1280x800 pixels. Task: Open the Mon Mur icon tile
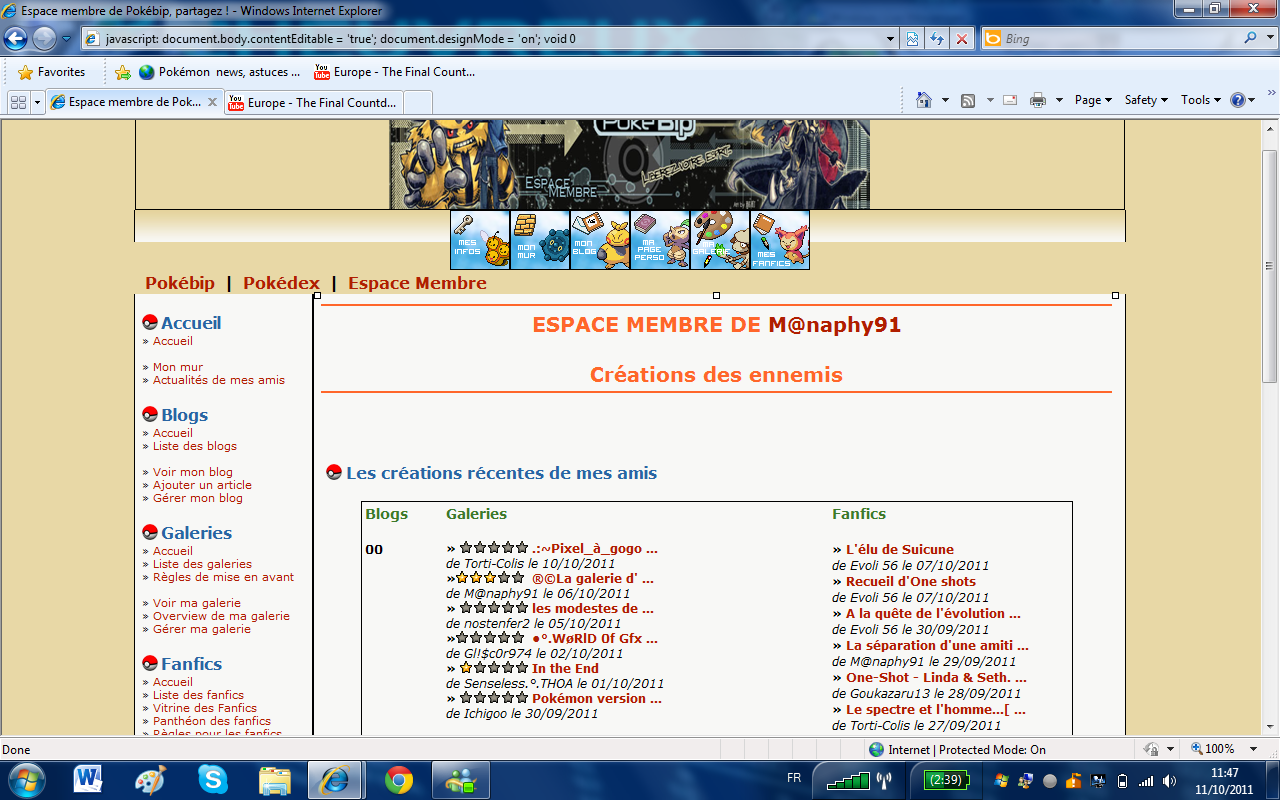point(540,240)
